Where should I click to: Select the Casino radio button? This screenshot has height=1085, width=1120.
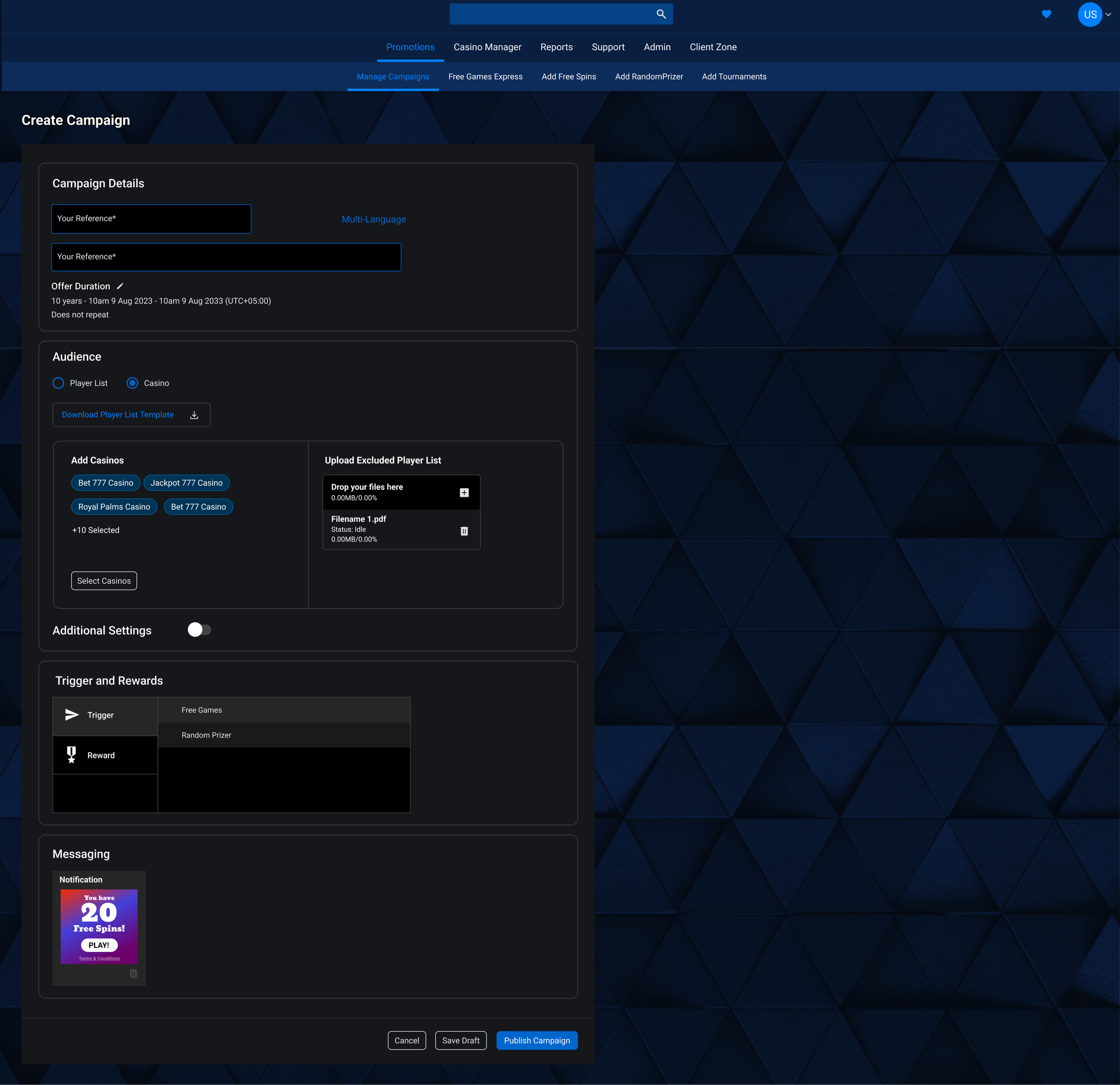tap(132, 383)
